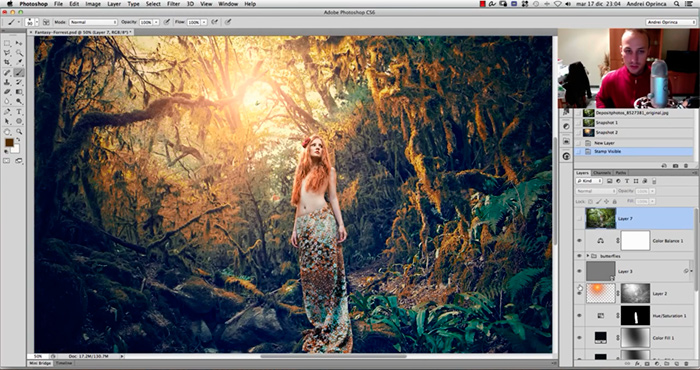Select the New Layer history state
Screen dimensions: 700x370
point(634,143)
